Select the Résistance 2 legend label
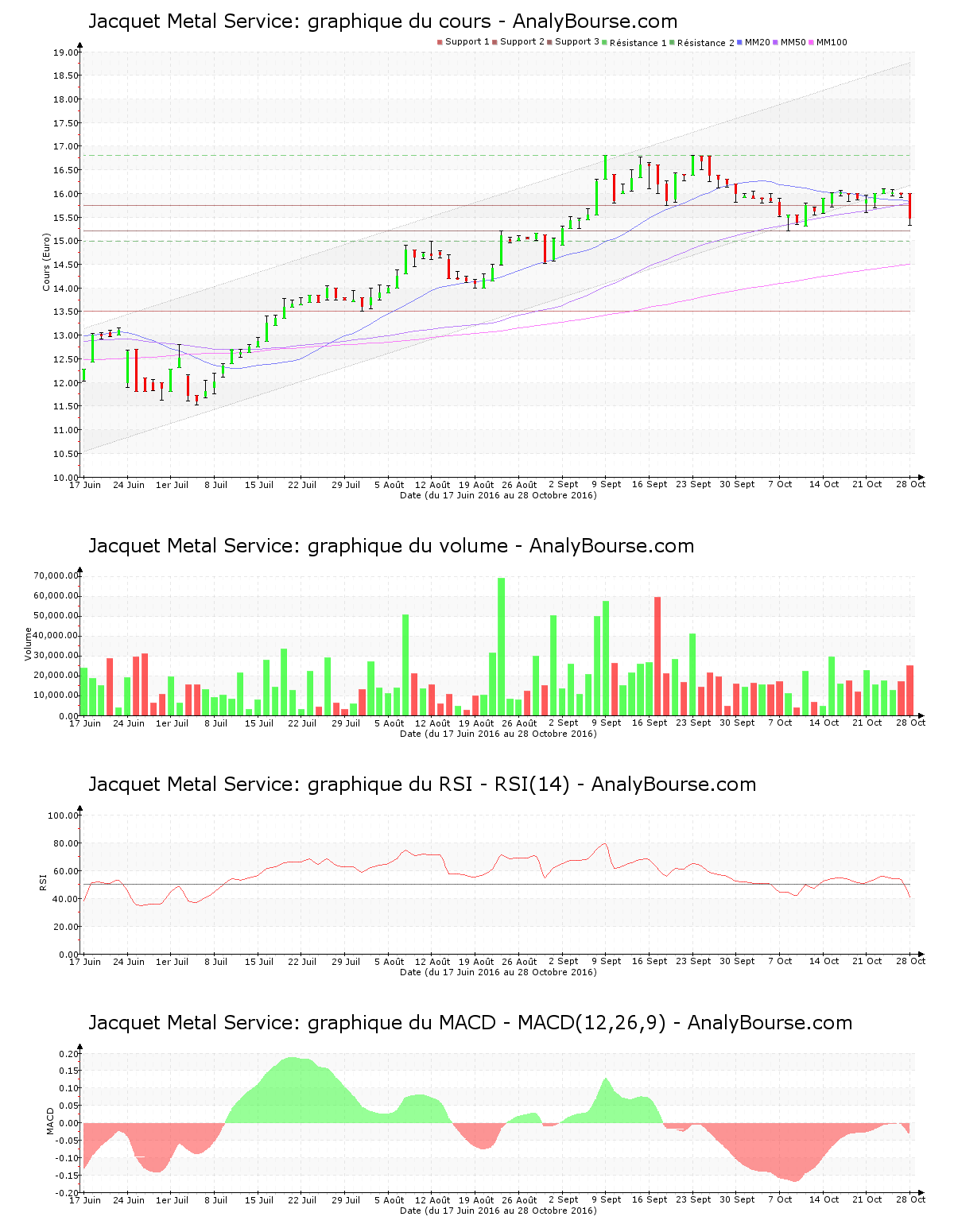 [x=706, y=43]
